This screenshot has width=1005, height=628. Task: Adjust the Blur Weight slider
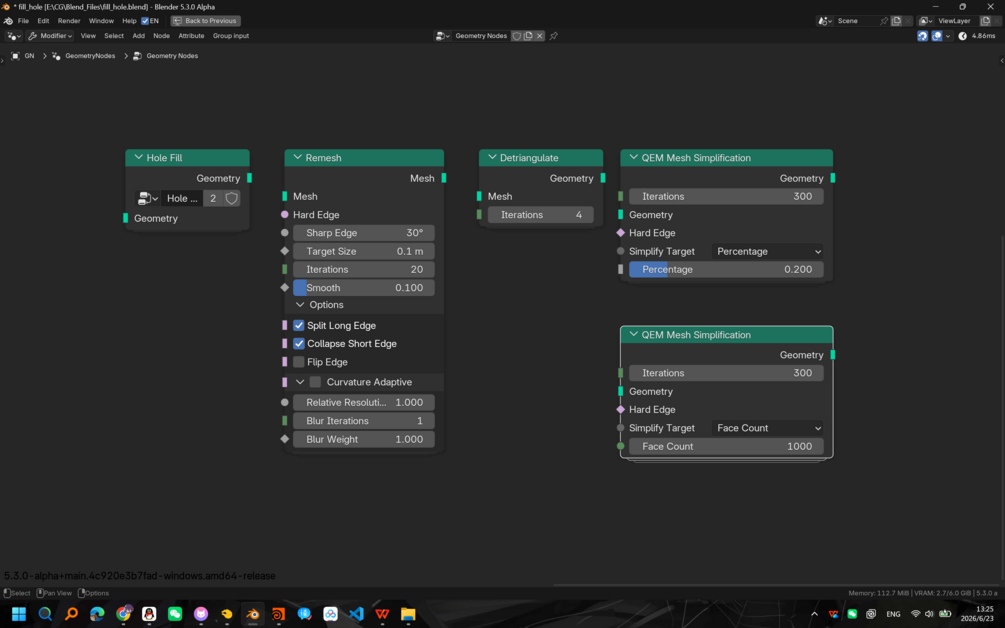click(363, 439)
